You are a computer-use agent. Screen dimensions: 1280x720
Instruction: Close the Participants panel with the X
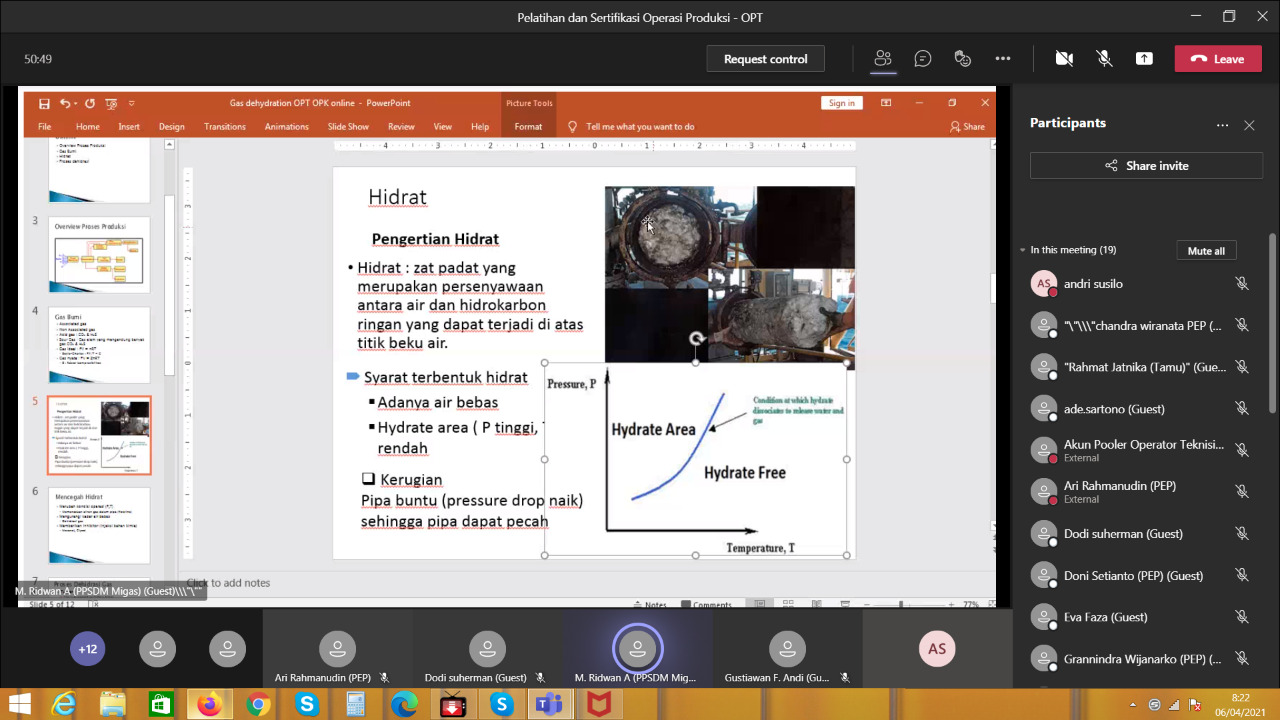coord(1249,125)
